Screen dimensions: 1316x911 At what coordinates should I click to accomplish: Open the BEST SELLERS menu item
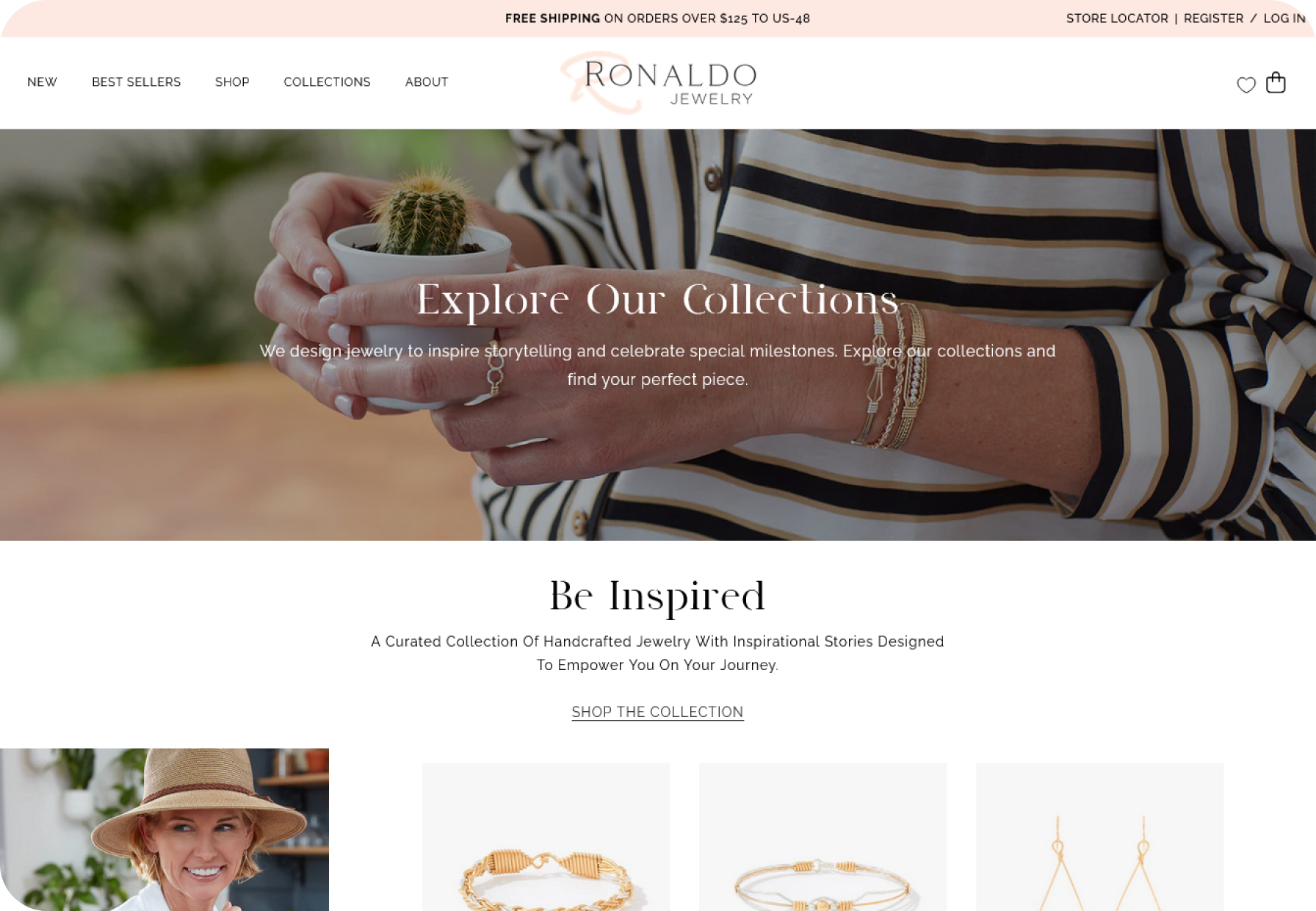pos(136,82)
